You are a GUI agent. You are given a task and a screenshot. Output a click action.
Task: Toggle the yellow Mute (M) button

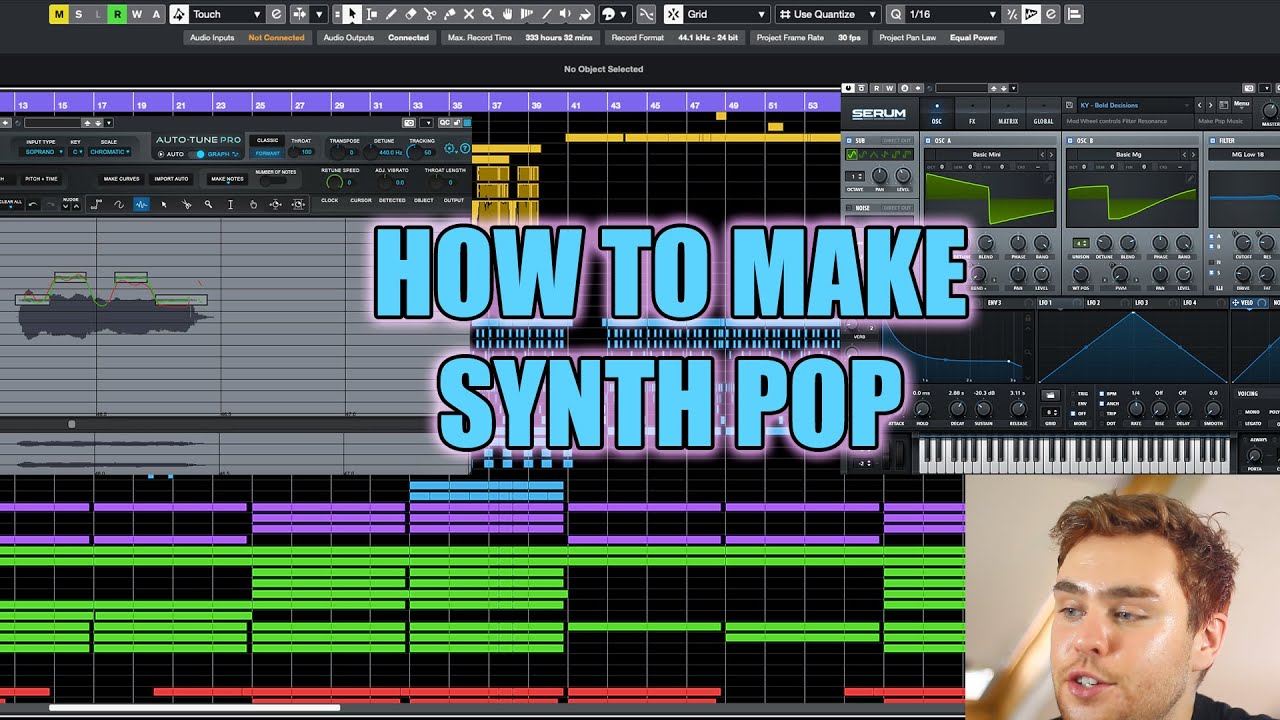coord(58,14)
